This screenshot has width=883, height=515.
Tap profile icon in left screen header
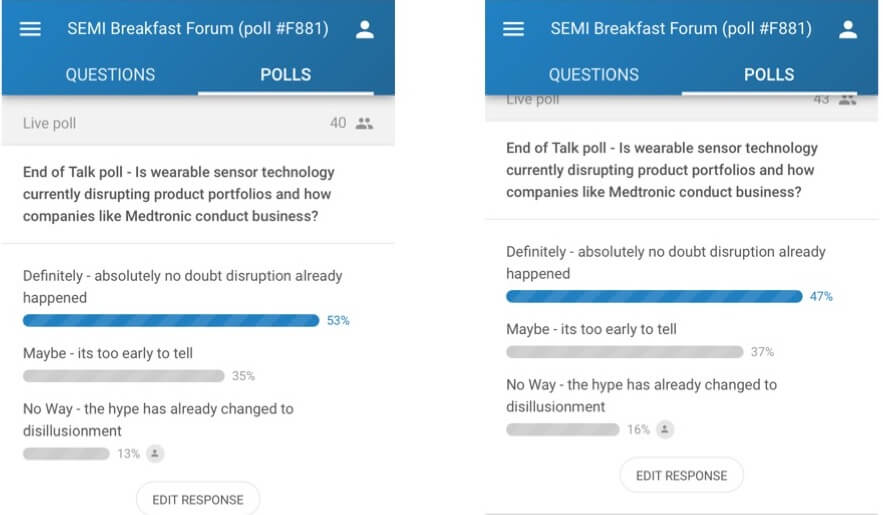click(x=364, y=29)
